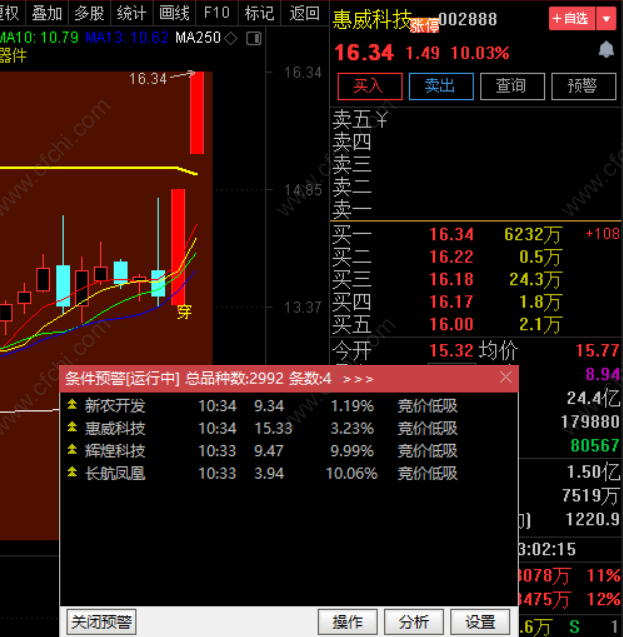The width and height of the screenshot is (623, 637).
Task: Click the up-arrow icon beside 新农开发
Action: [x=72, y=404]
